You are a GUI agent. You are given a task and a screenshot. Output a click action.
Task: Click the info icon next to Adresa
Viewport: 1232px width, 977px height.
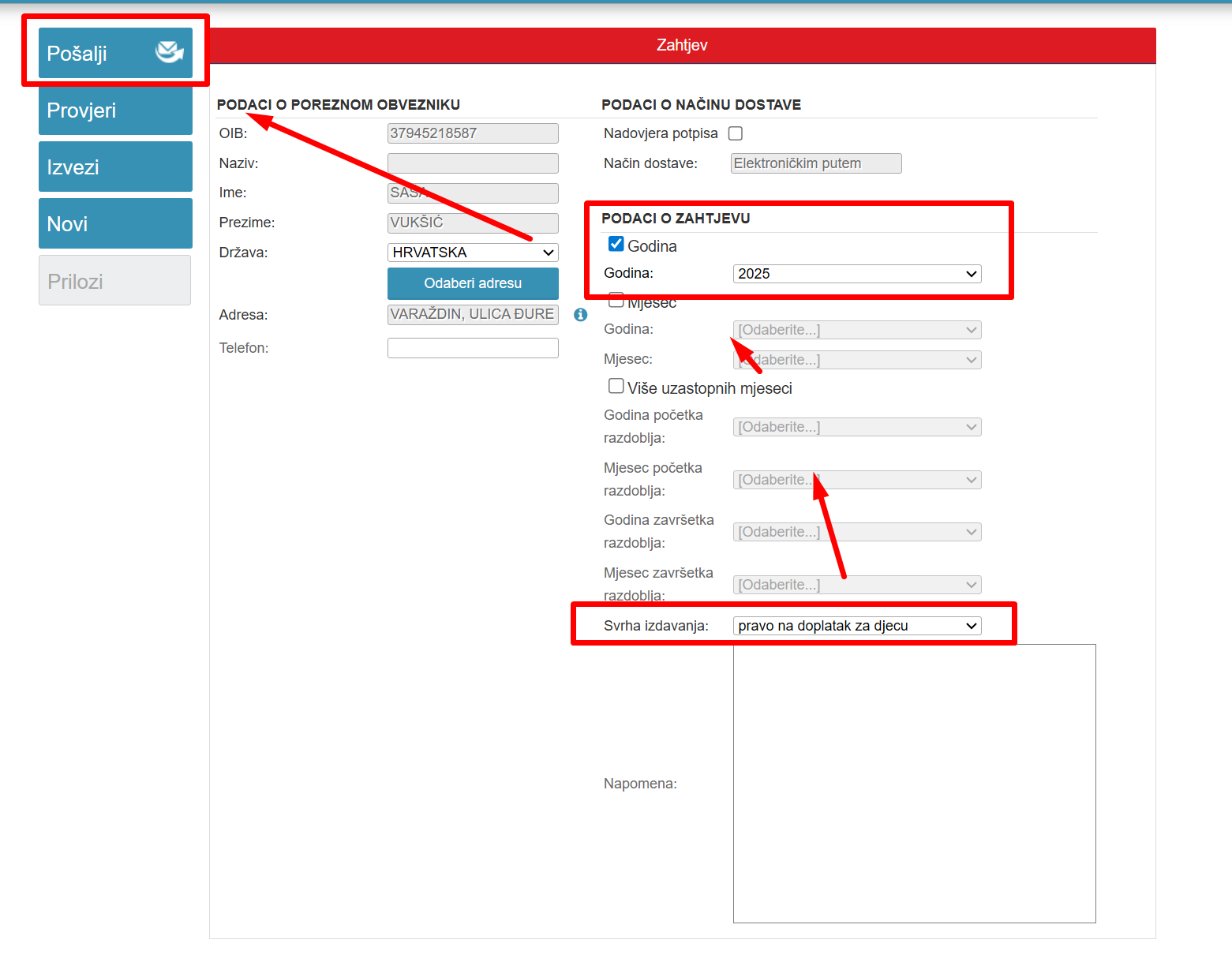(x=581, y=315)
